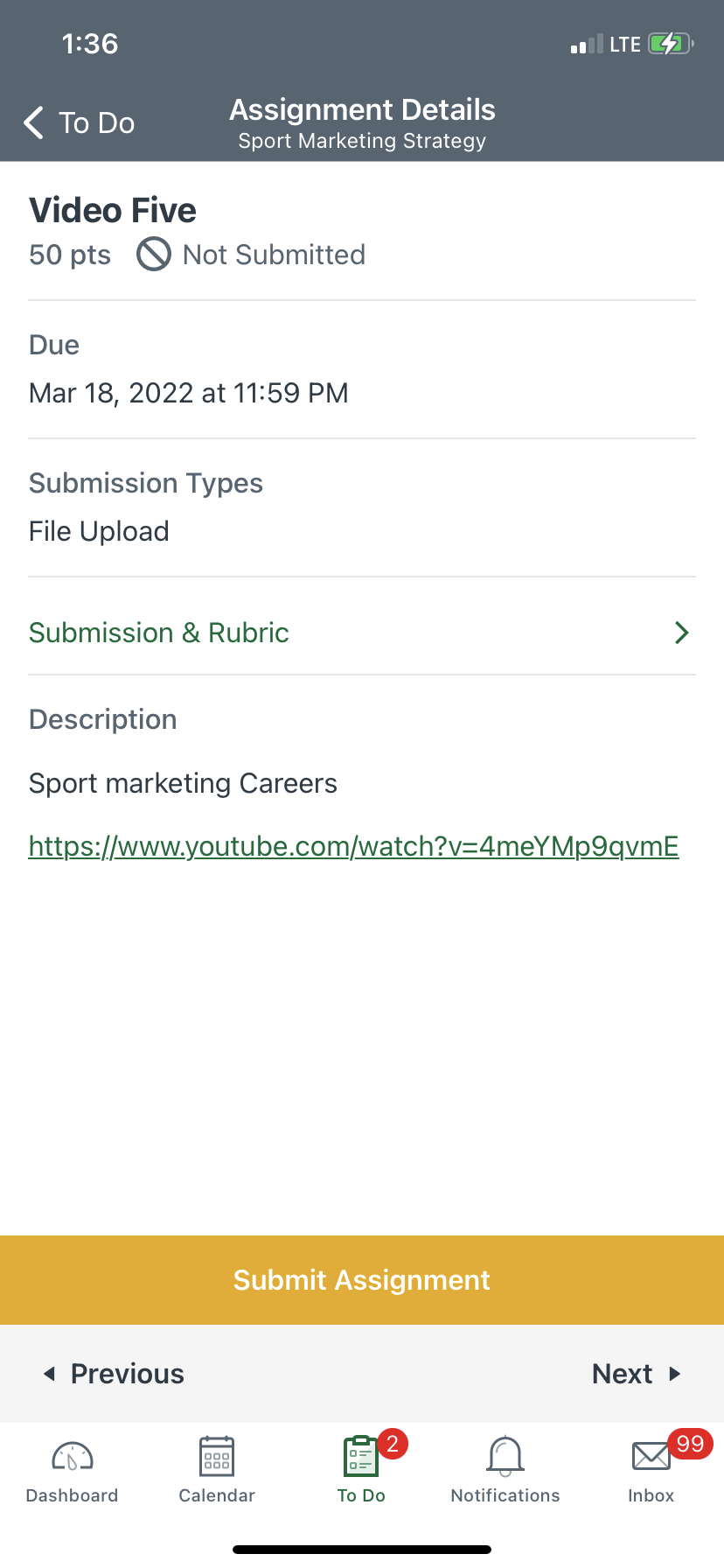Viewport: 724px width, 1568px height.
Task: Tap the Inbox unread badge 99
Action: pos(690,1444)
